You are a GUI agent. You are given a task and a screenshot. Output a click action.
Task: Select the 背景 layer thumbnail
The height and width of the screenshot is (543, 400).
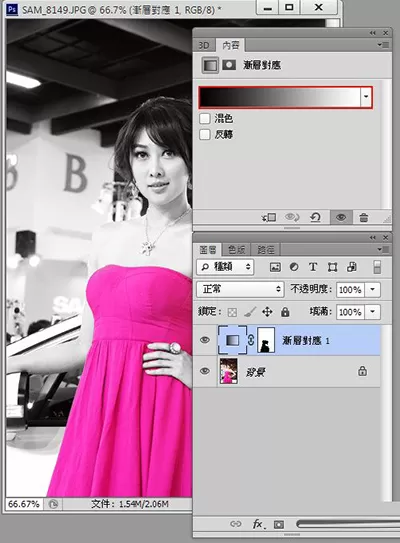pos(229,371)
